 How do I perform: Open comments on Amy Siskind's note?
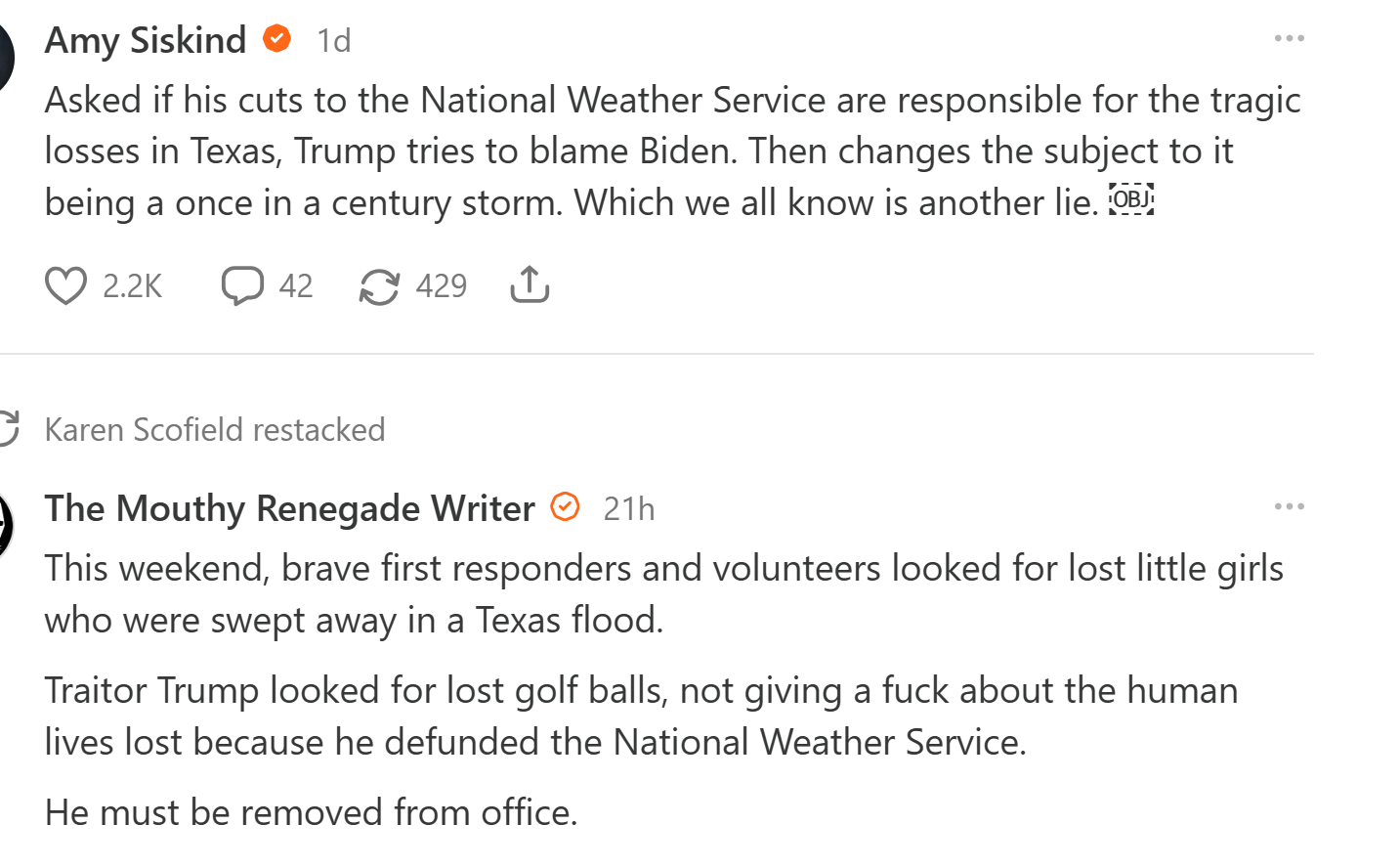[x=242, y=286]
